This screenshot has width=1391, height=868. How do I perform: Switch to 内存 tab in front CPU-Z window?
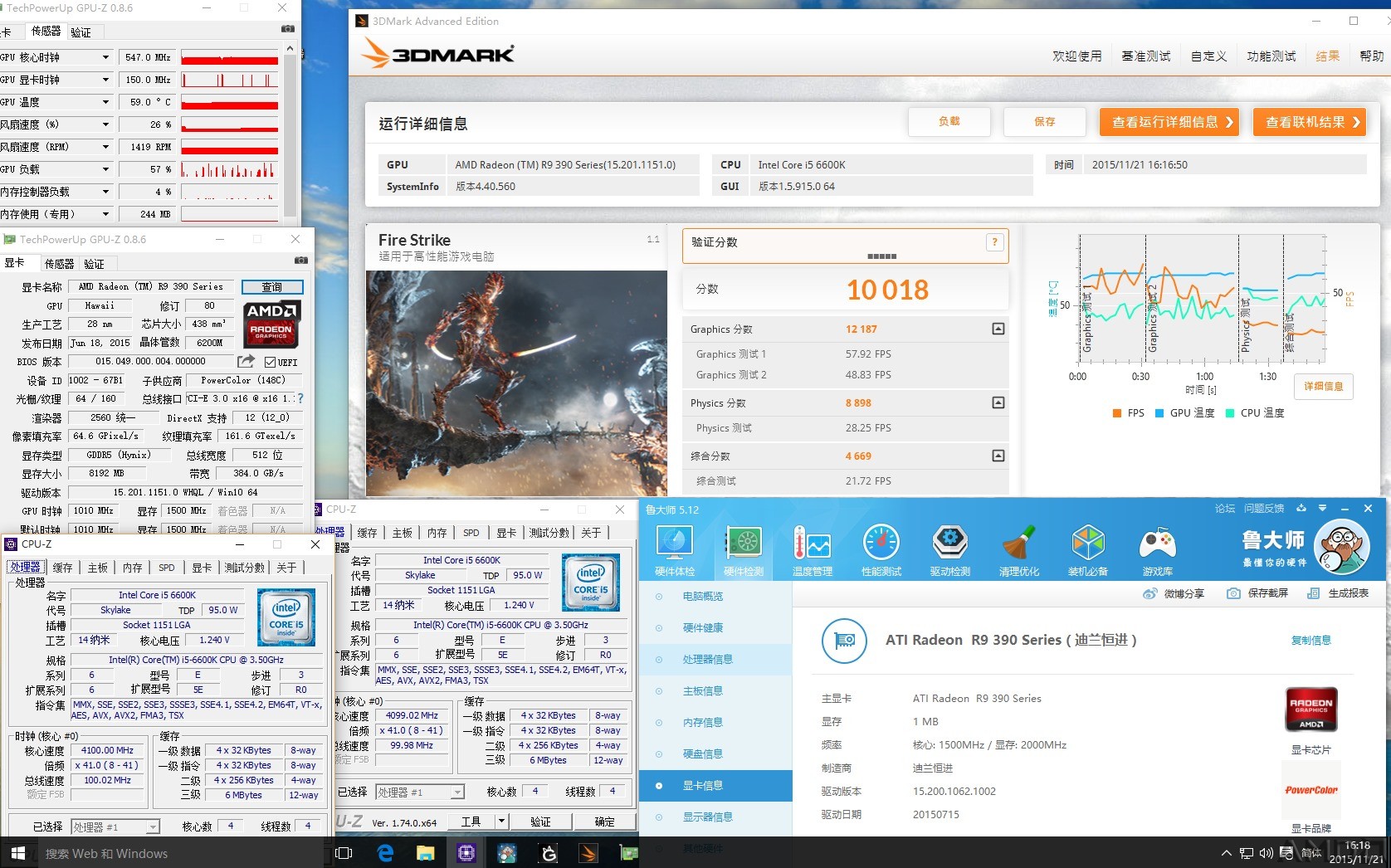132,568
